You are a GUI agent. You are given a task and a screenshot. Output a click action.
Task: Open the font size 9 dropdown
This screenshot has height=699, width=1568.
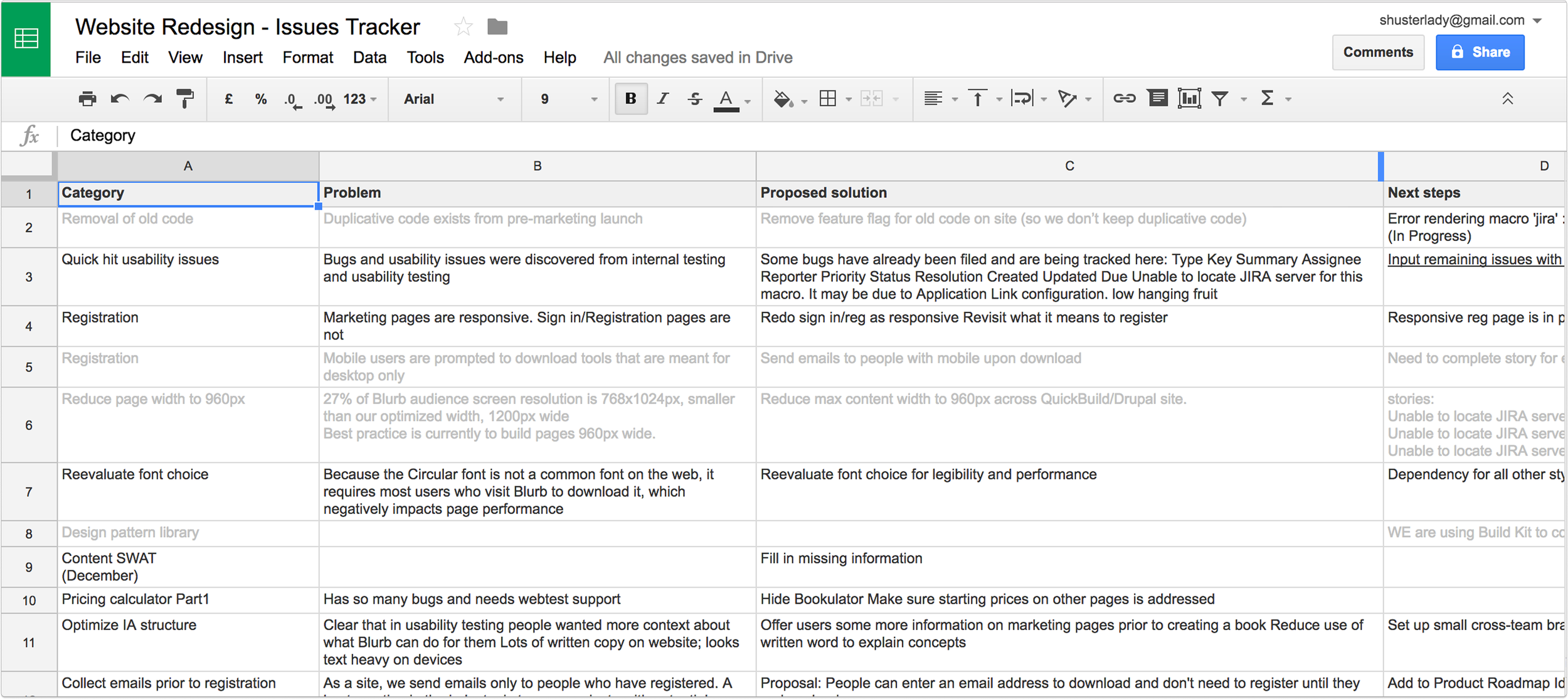click(568, 99)
